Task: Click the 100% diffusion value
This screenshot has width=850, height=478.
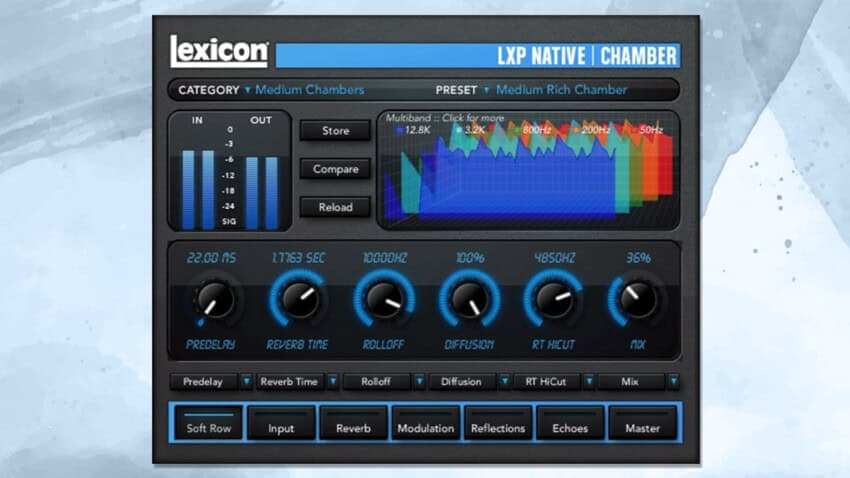Action: (x=469, y=258)
